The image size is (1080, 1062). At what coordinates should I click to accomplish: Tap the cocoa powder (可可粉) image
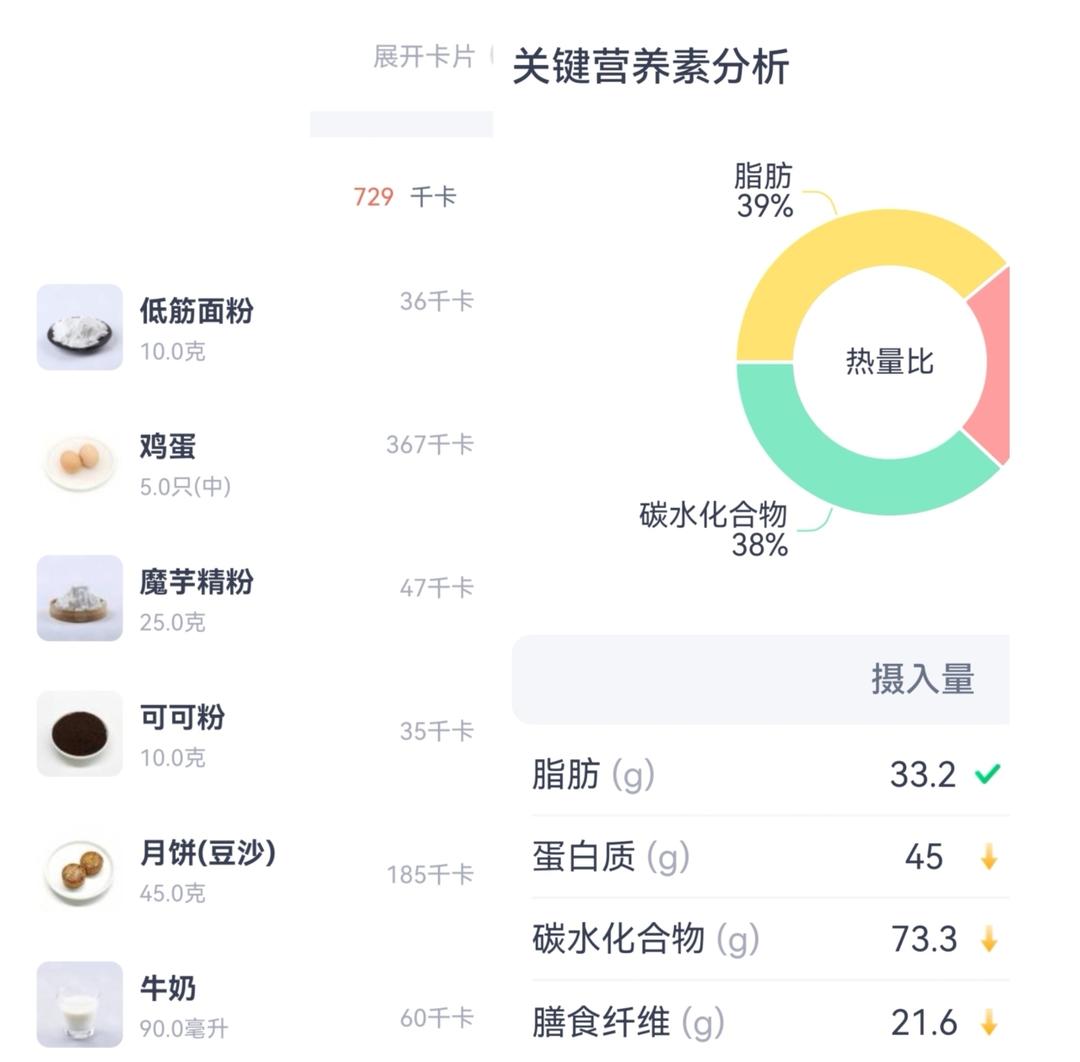click(x=80, y=734)
